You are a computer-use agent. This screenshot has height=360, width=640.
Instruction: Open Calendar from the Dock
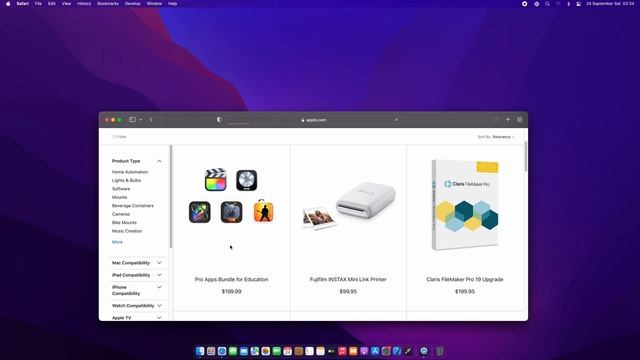[288, 351]
